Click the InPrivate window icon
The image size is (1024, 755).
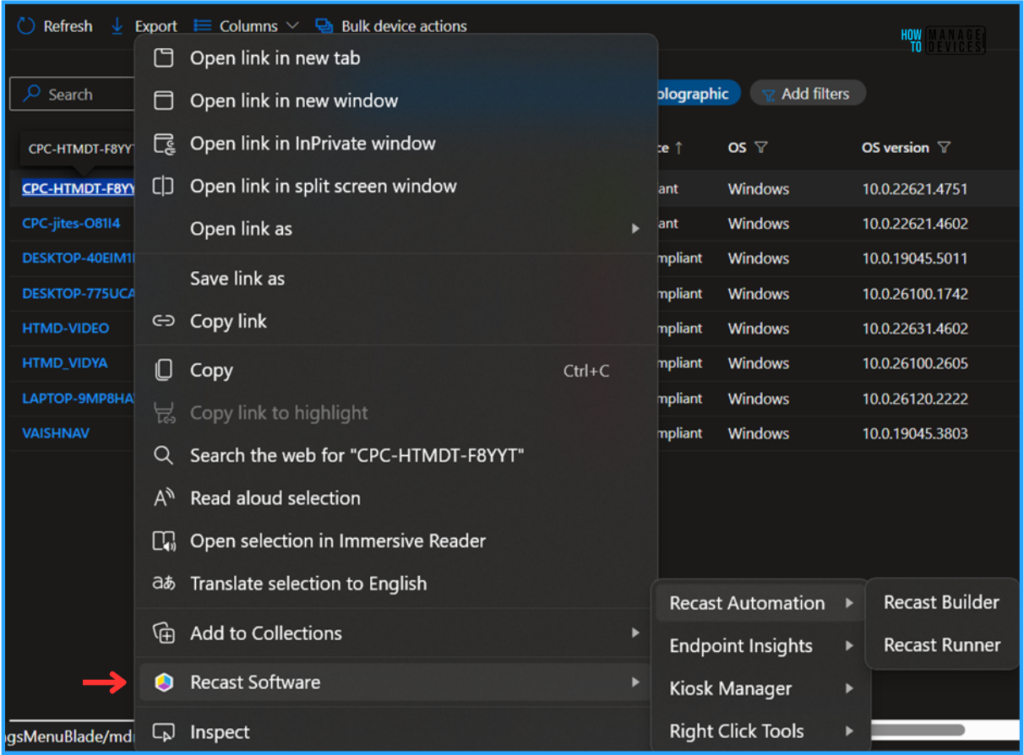(164, 144)
